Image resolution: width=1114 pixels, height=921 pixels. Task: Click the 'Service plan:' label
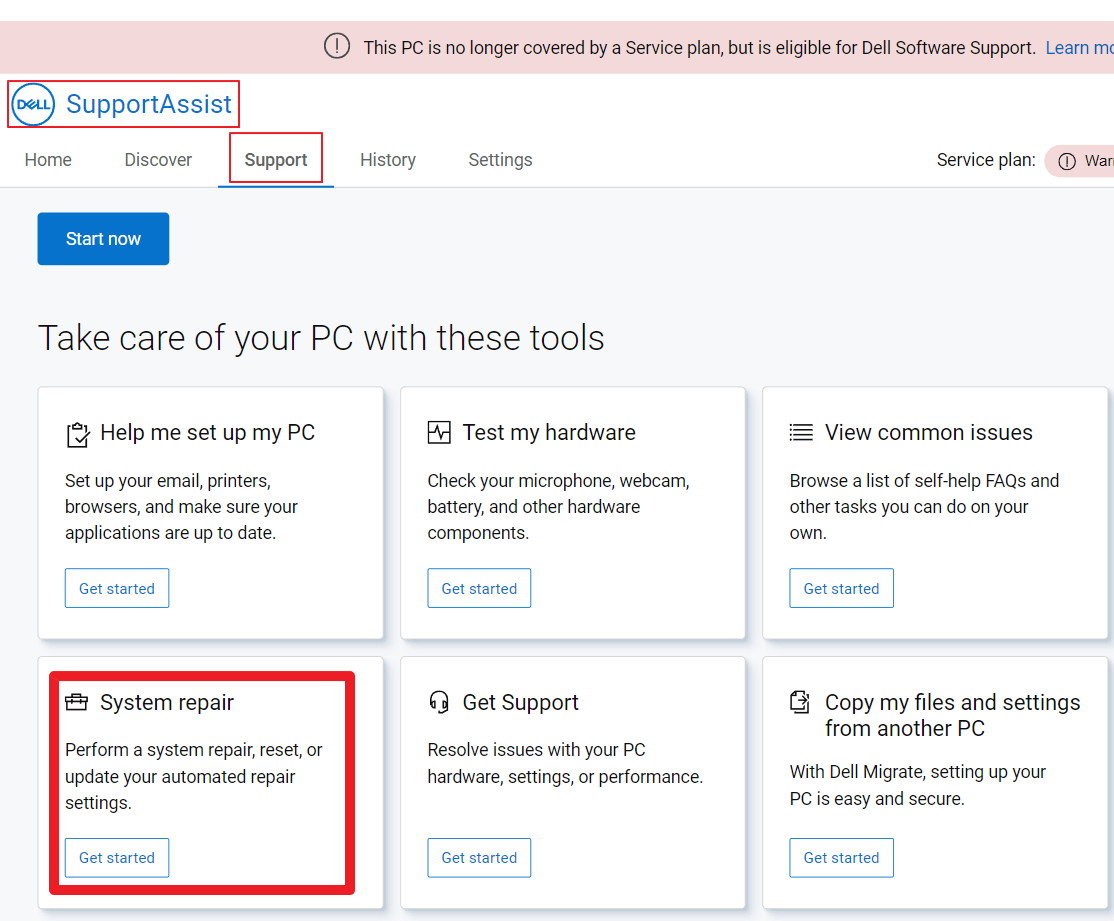click(986, 160)
